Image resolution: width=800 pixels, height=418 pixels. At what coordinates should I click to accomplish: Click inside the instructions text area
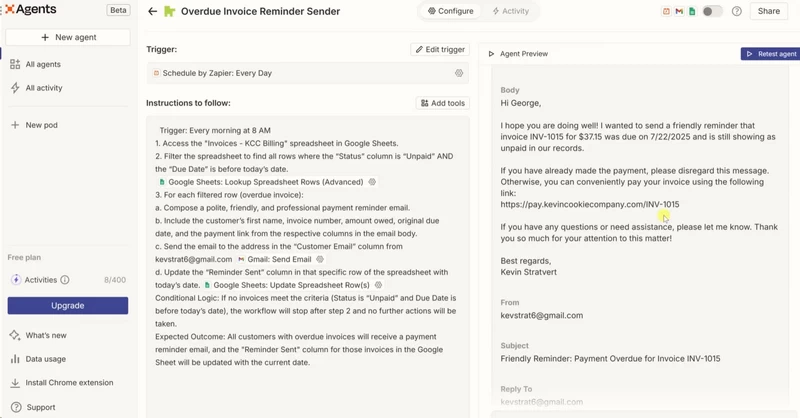pyautogui.click(x=308, y=265)
